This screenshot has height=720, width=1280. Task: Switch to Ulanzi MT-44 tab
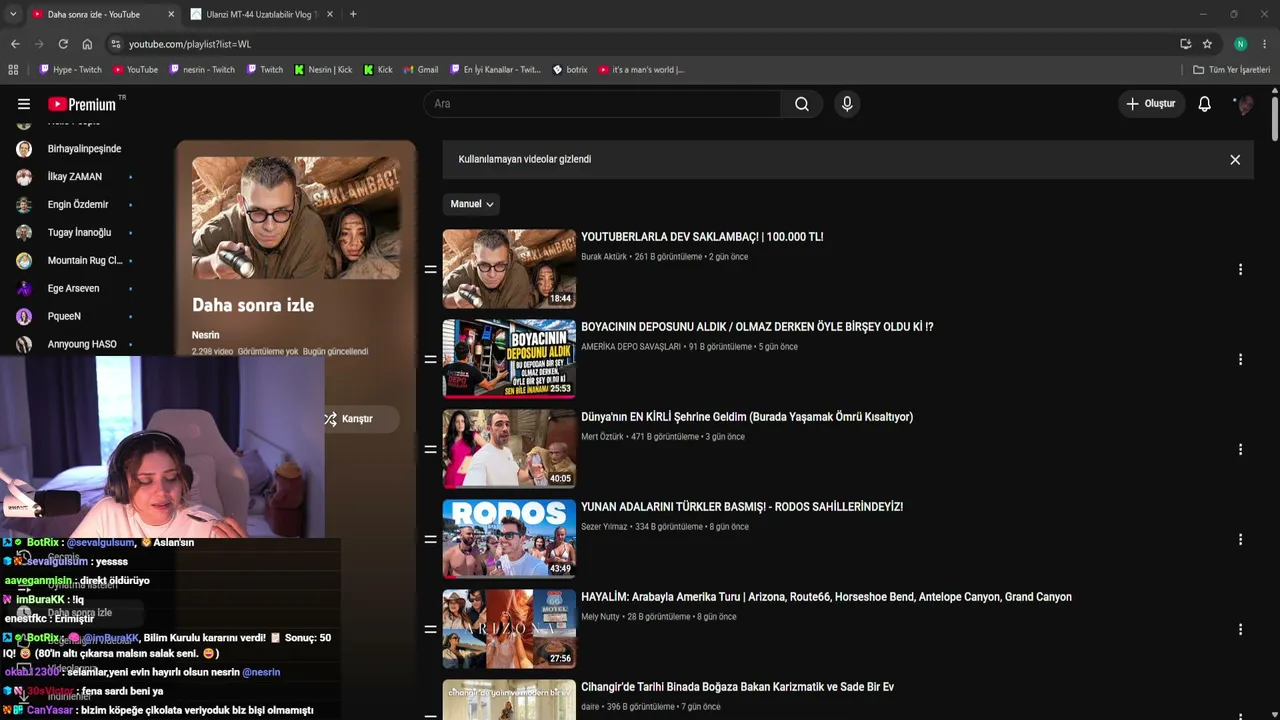pyautogui.click(x=262, y=14)
